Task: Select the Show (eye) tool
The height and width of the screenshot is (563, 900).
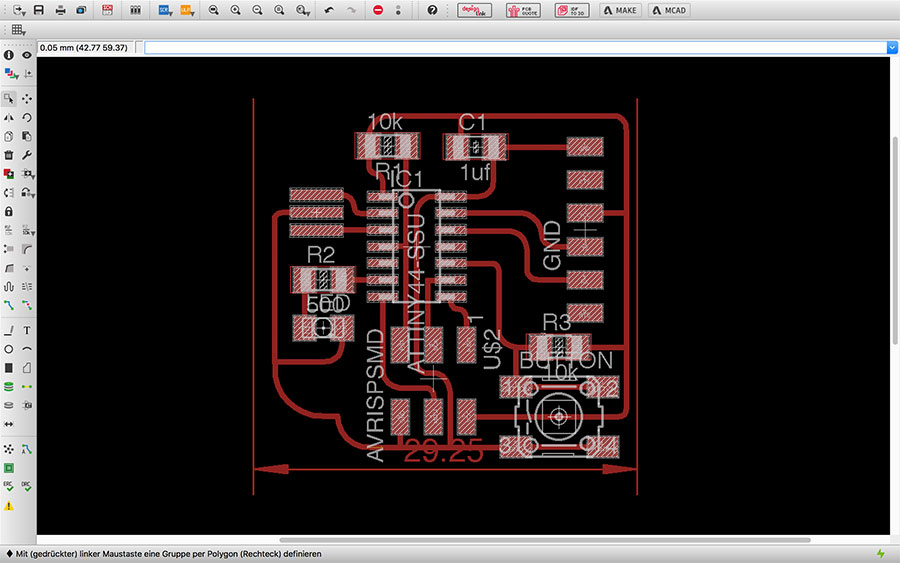Action: 26,55
